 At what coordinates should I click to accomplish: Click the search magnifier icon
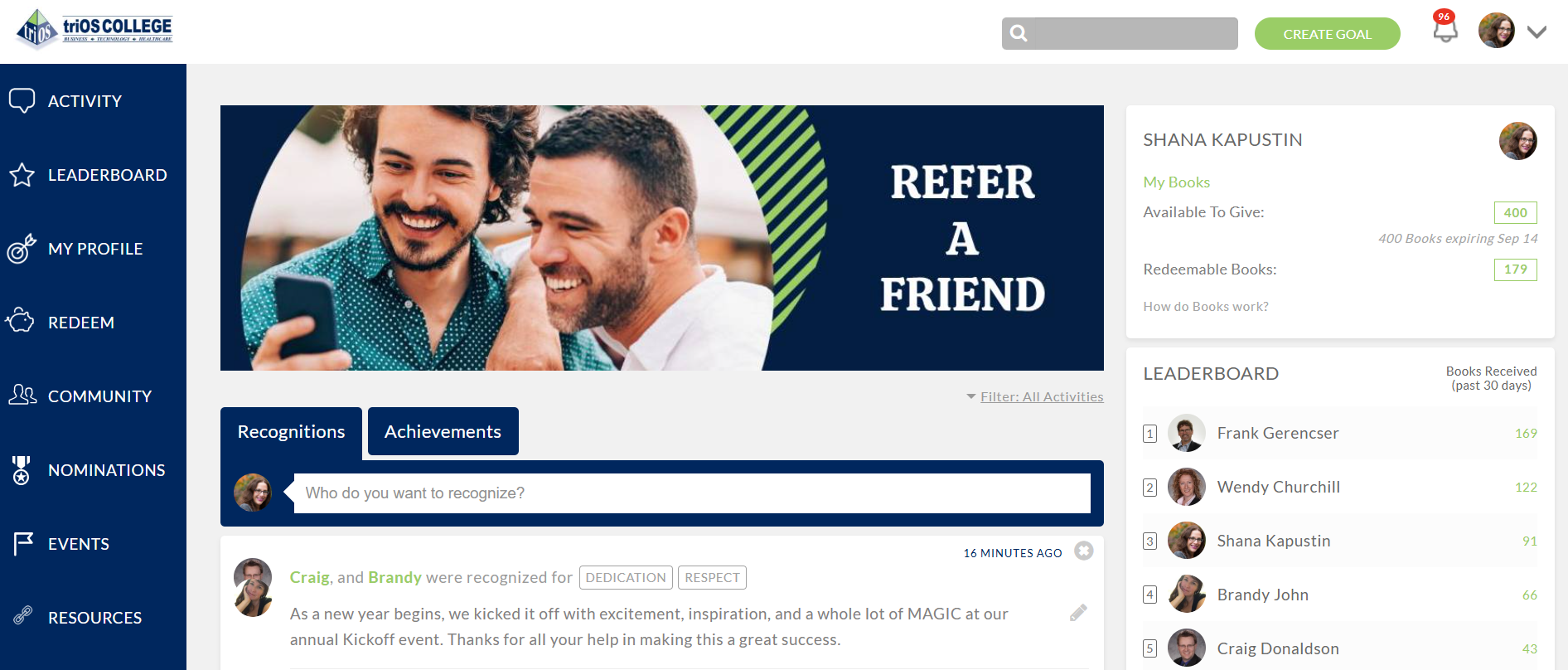1019,33
